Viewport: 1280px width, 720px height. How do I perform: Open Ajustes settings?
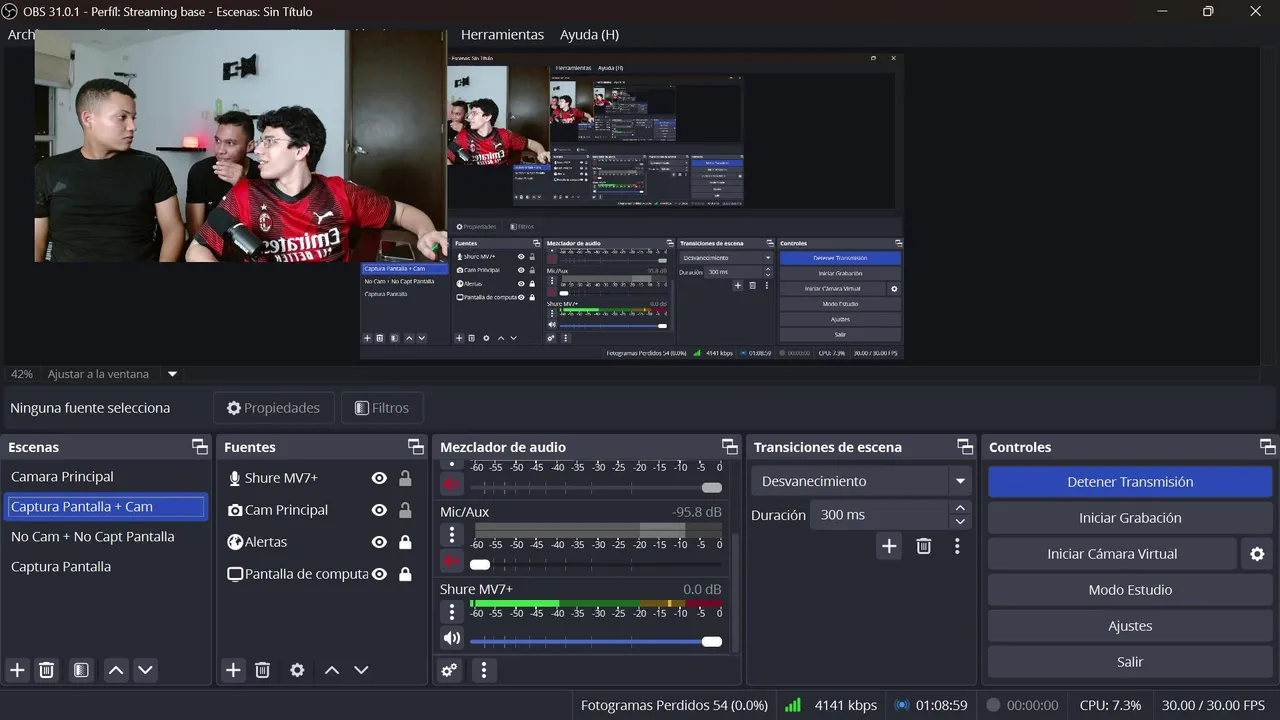click(1130, 626)
